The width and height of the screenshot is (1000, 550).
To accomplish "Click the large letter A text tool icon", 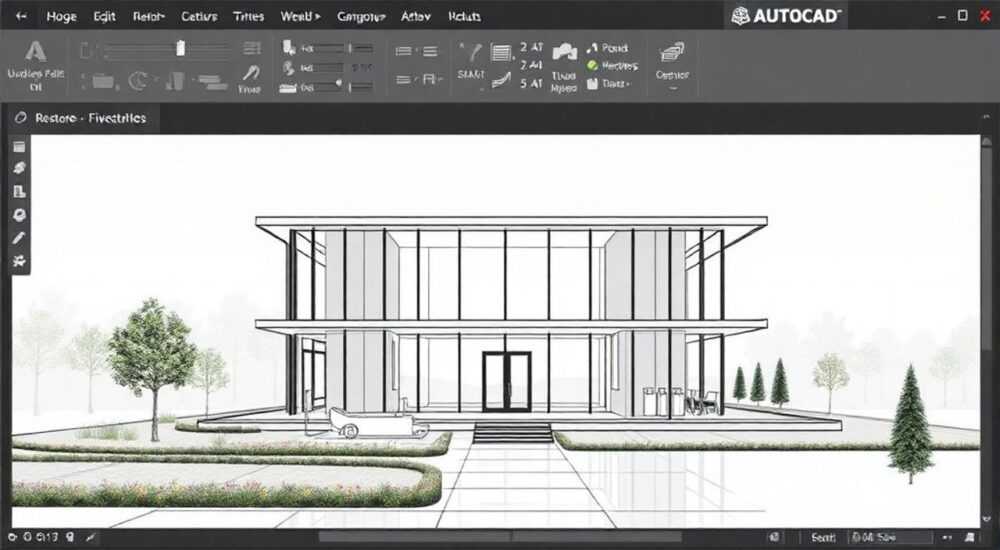I will [x=35, y=51].
